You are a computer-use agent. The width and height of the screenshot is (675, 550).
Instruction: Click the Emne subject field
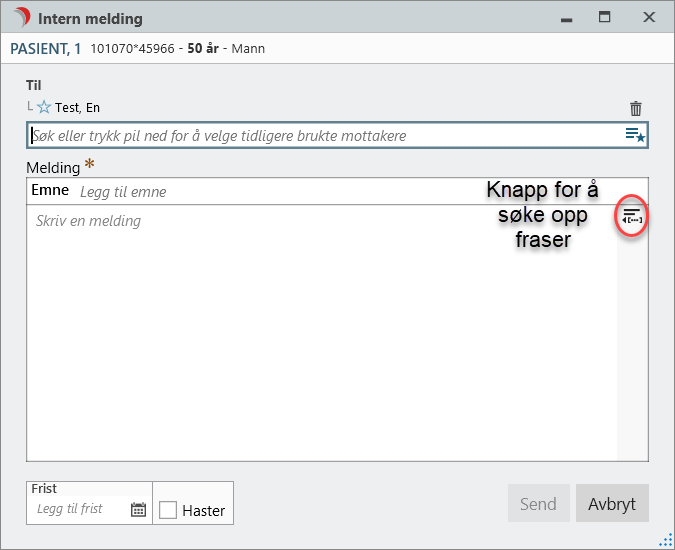(x=270, y=191)
